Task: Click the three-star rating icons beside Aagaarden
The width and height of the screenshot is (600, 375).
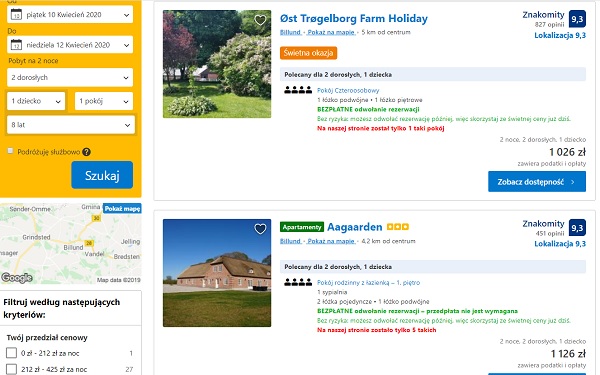Action: 398,227
